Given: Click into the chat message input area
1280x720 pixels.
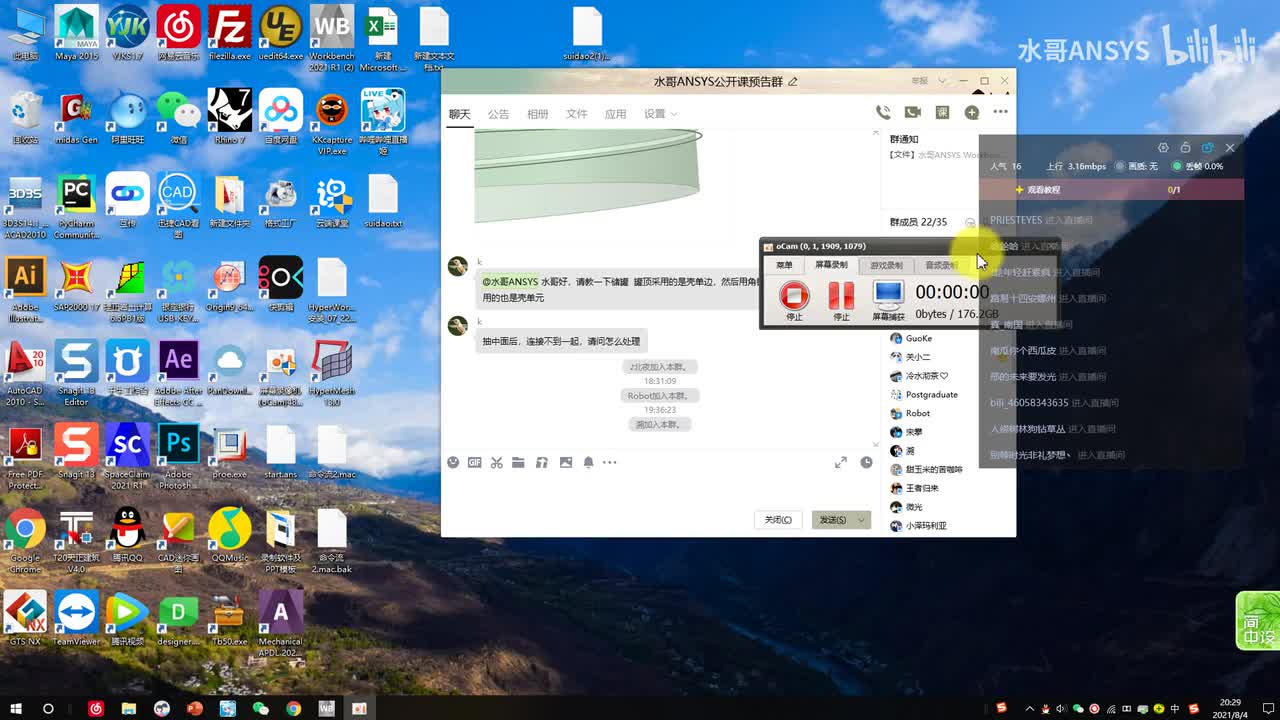Looking at the screenshot, I should pyautogui.click(x=660, y=489).
